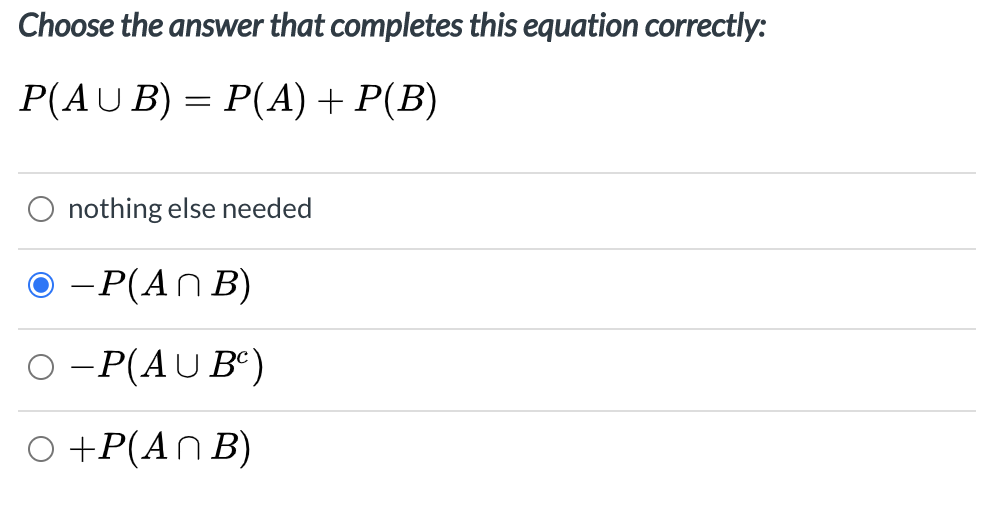Choose the −P(A∪Bᶜ) radio button
This screenshot has height=510, width=1002.
[41, 368]
